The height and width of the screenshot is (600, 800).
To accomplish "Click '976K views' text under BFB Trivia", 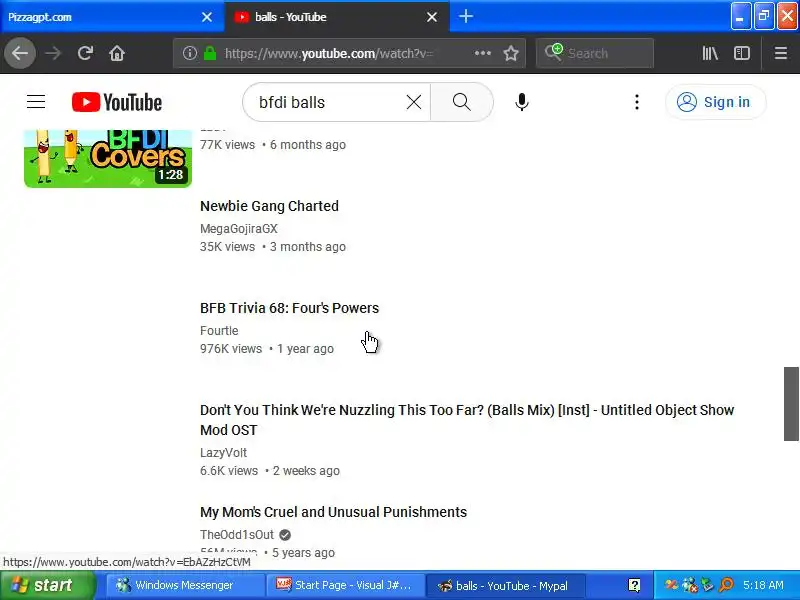I will [x=231, y=349].
